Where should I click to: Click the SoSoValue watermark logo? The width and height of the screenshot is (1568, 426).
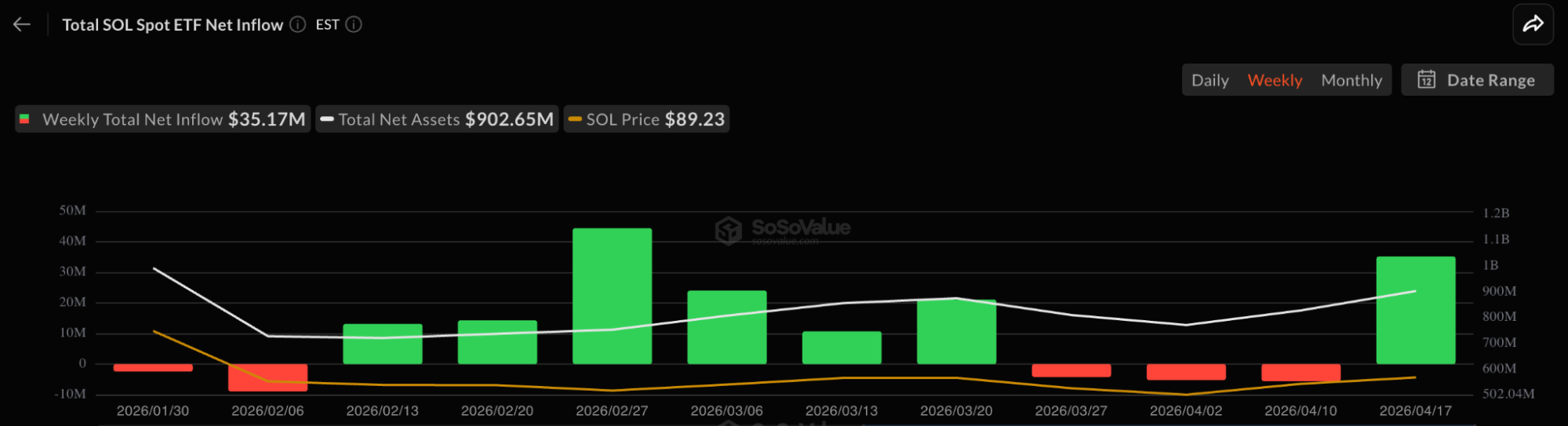pyautogui.click(x=729, y=231)
